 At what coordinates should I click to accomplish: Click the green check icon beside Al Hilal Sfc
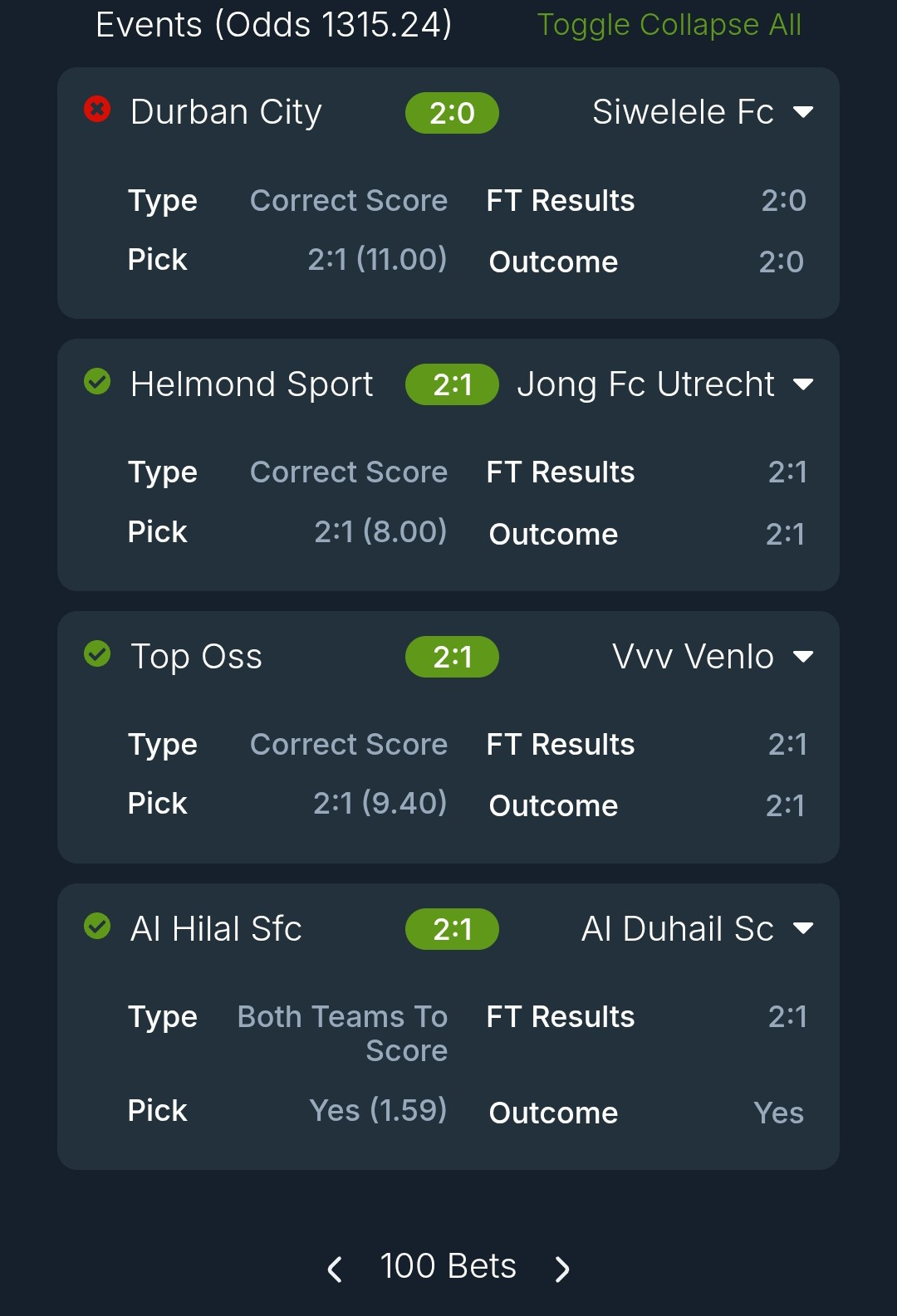pos(97,926)
